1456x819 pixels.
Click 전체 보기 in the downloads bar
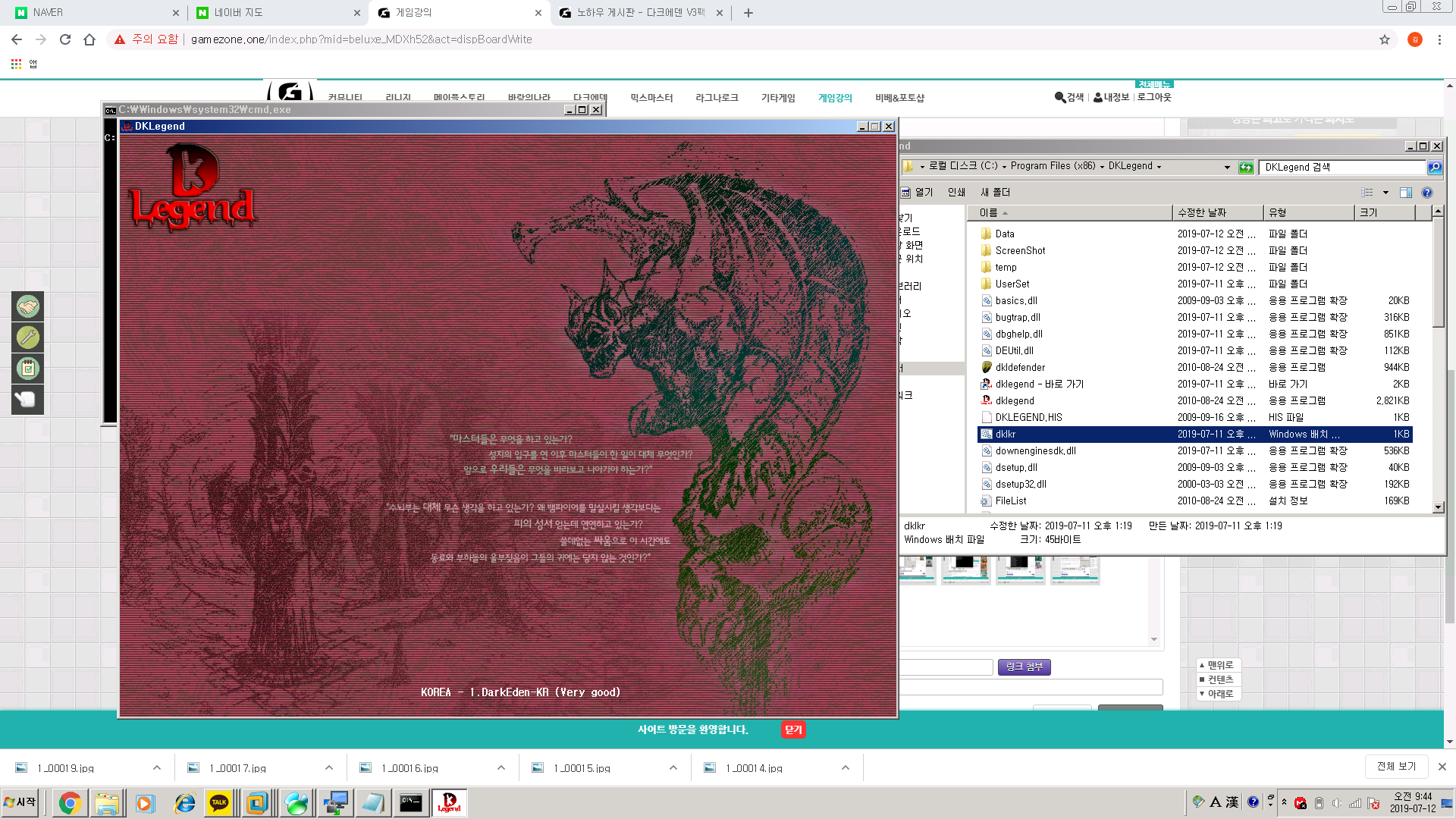pyautogui.click(x=1396, y=767)
